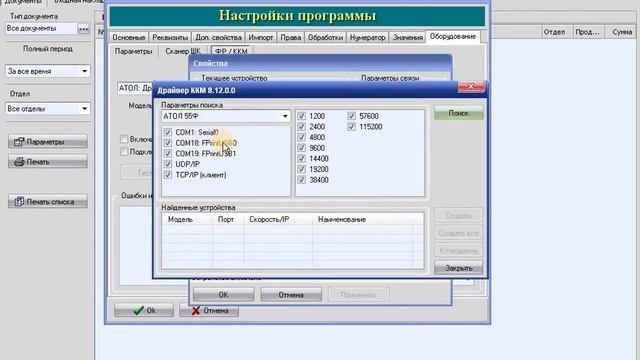Toggle the 38400 baud rate checkbox
Viewport: 640px width, 360px height.
click(302, 180)
